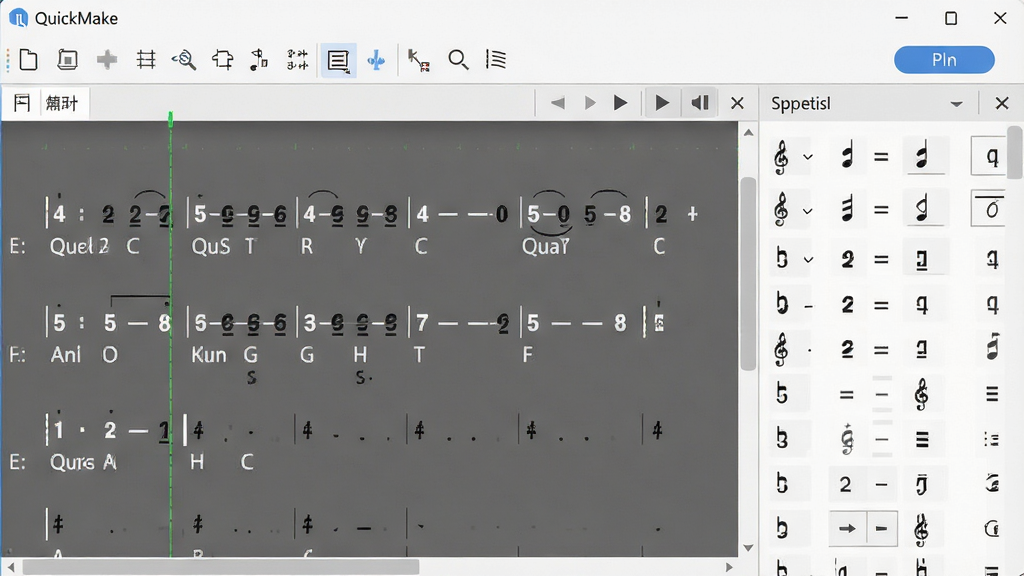
Task: Select the treble clef in sixth panel row
Action: click(921, 394)
